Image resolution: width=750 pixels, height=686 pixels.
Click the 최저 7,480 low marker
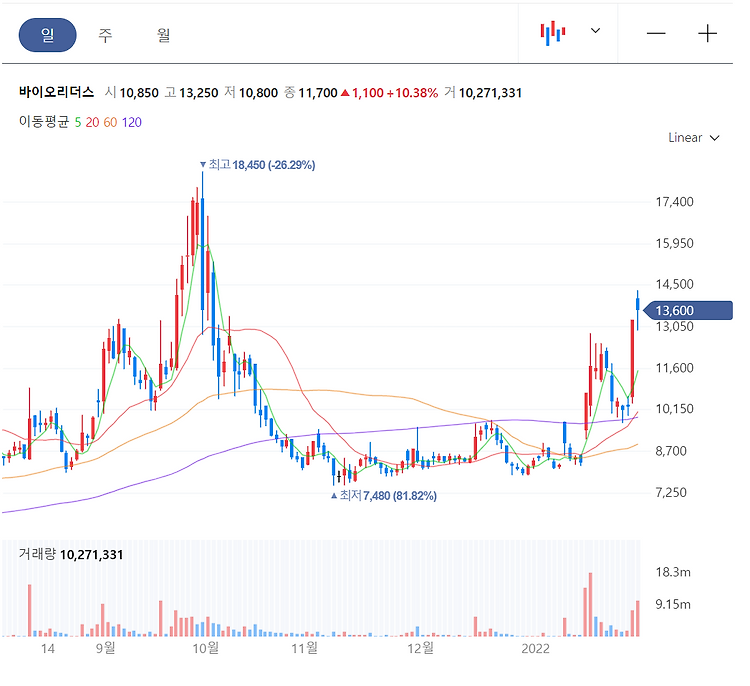[384, 496]
